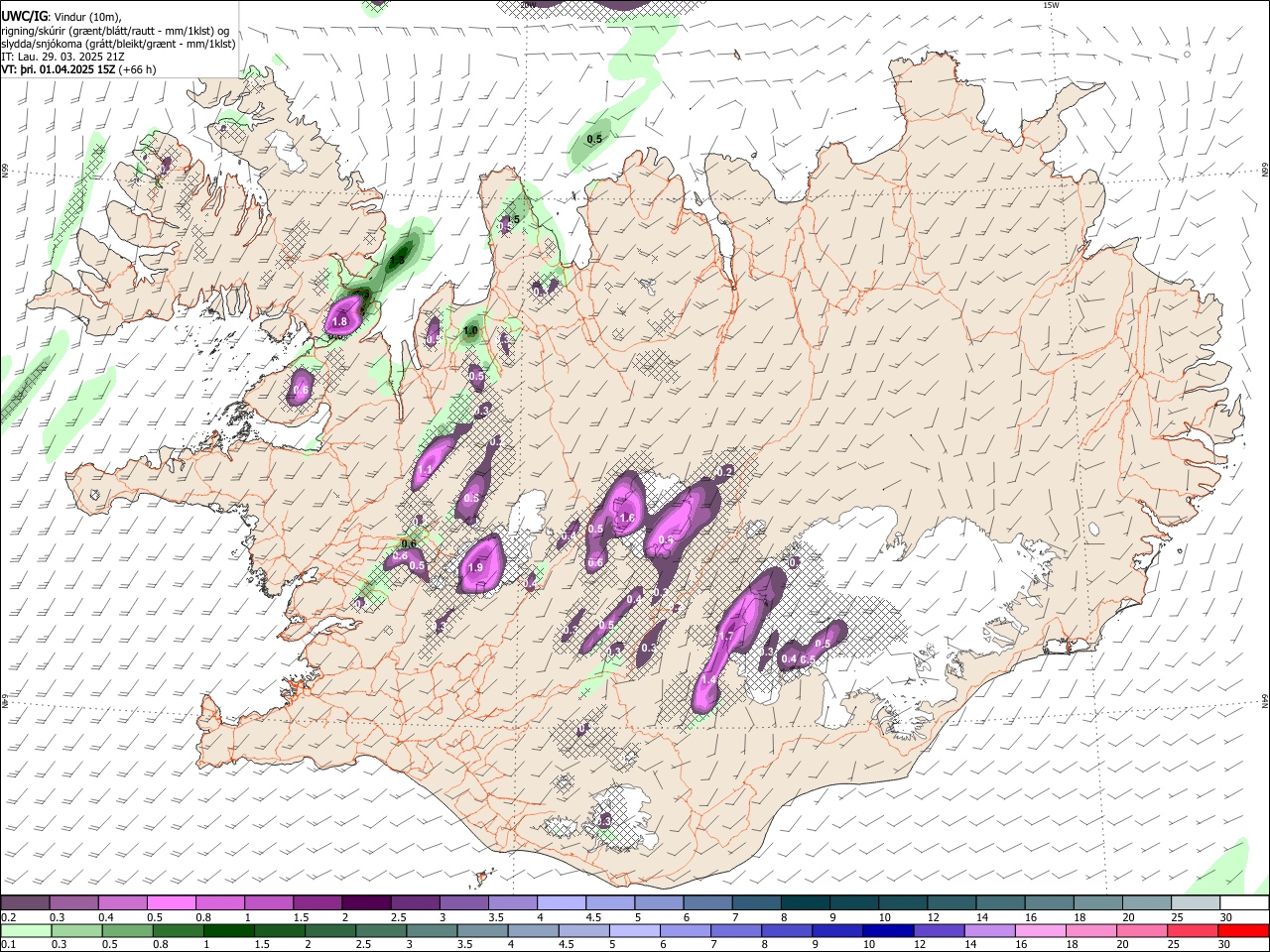Select the 1.6 precipitation value on the map

coord(627,518)
